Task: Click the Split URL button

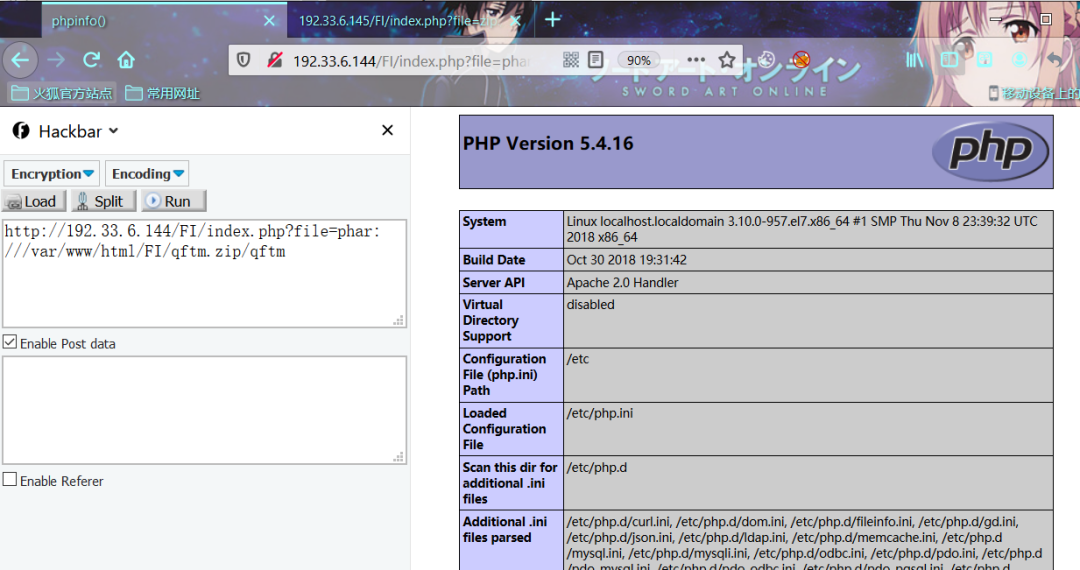Action: tap(103, 201)
